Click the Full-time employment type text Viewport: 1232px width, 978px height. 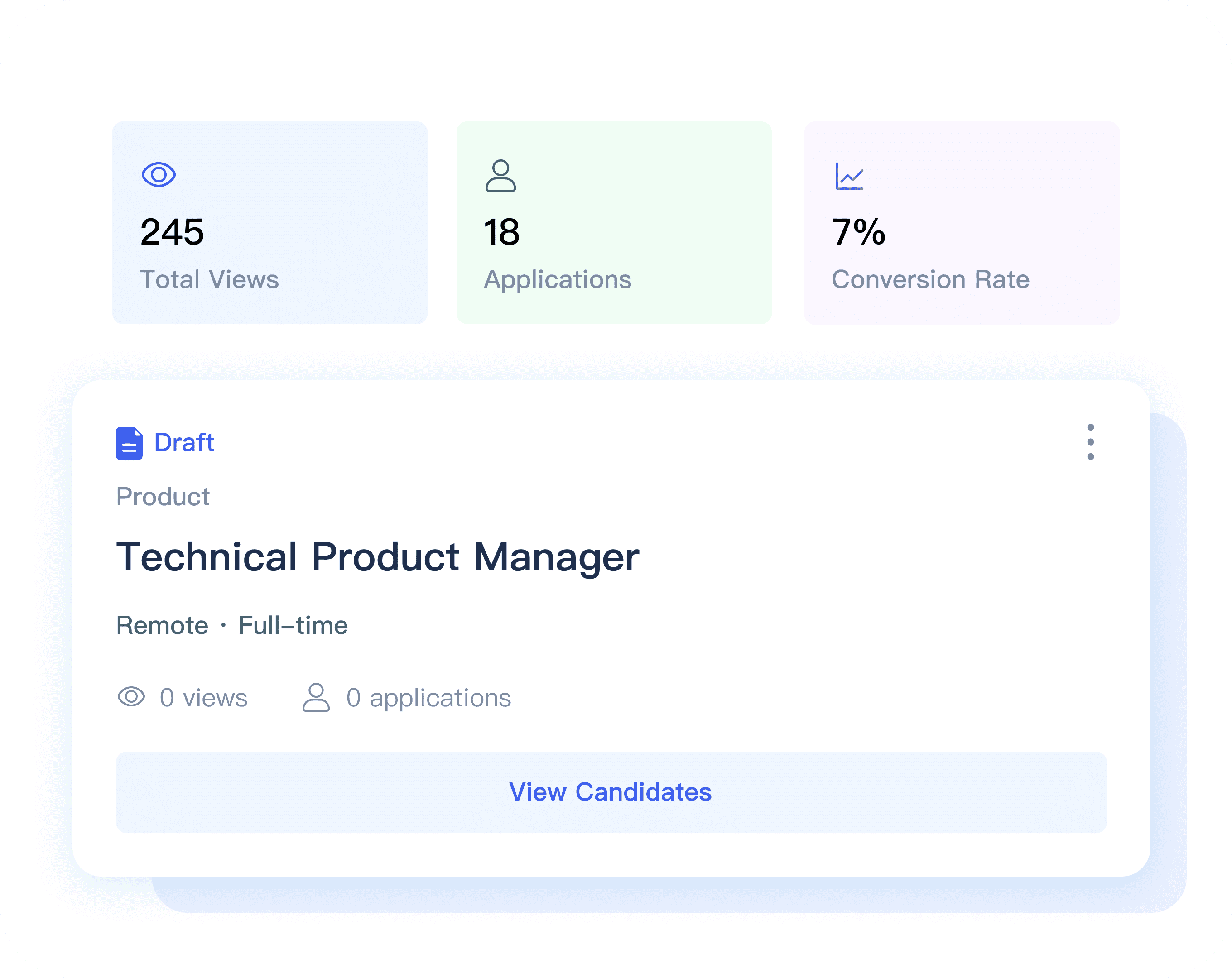(293, 624)
